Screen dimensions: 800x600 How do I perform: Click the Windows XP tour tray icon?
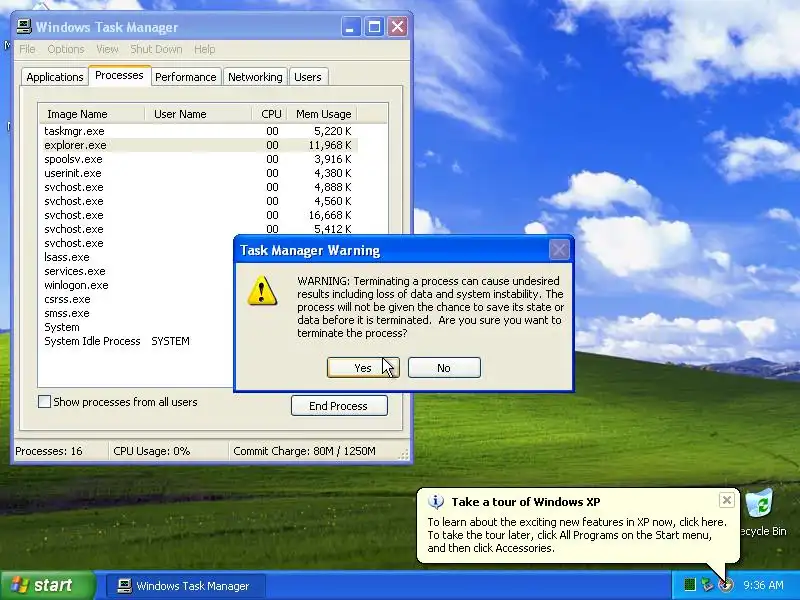[x=726, y=585]
